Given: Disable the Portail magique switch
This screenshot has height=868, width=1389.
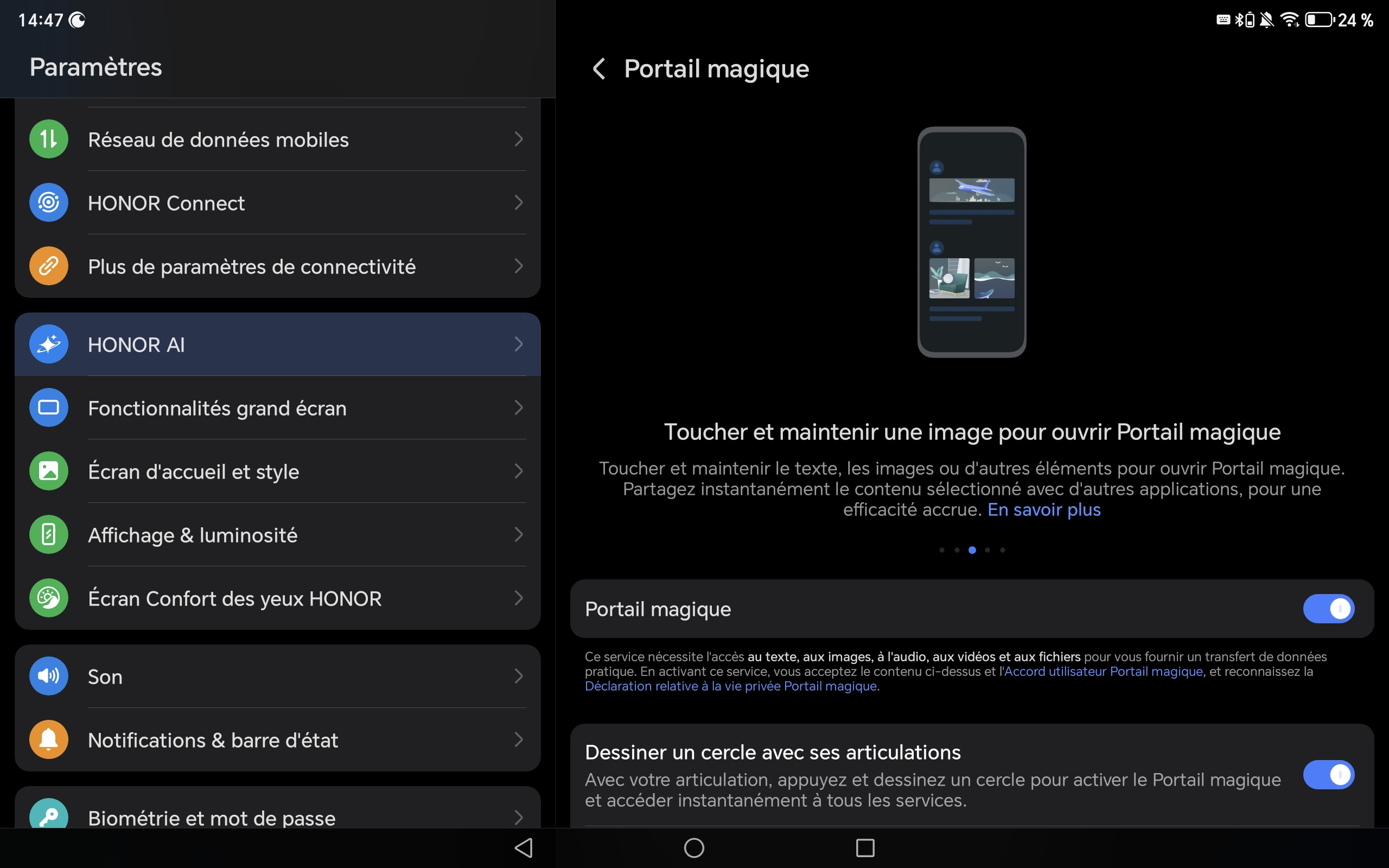Looking at the screenshot, I should coord(1328,609).
